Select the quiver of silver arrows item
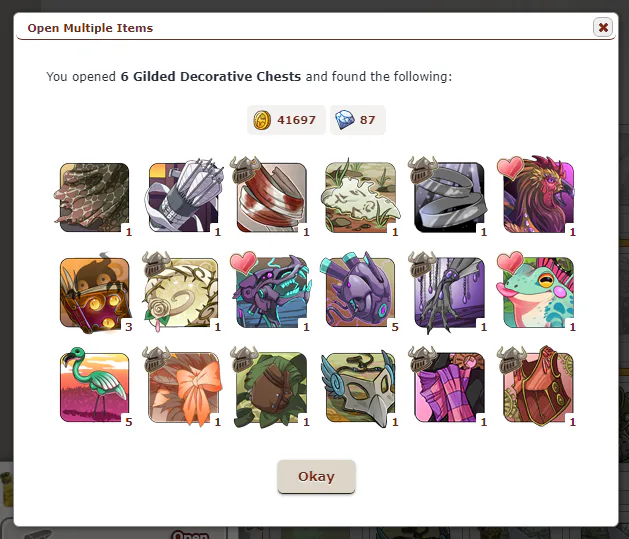 point(183,197)
